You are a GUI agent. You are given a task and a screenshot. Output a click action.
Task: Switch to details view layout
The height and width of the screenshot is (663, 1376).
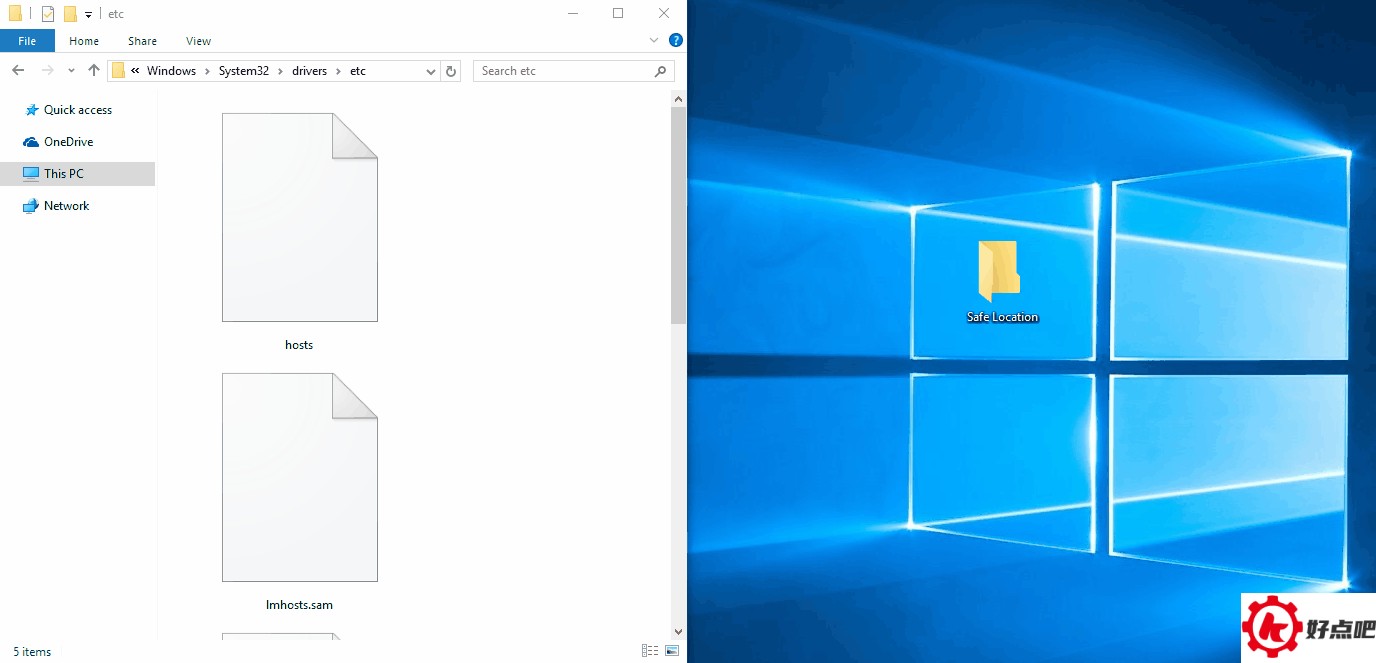click(x=650, y=651)
